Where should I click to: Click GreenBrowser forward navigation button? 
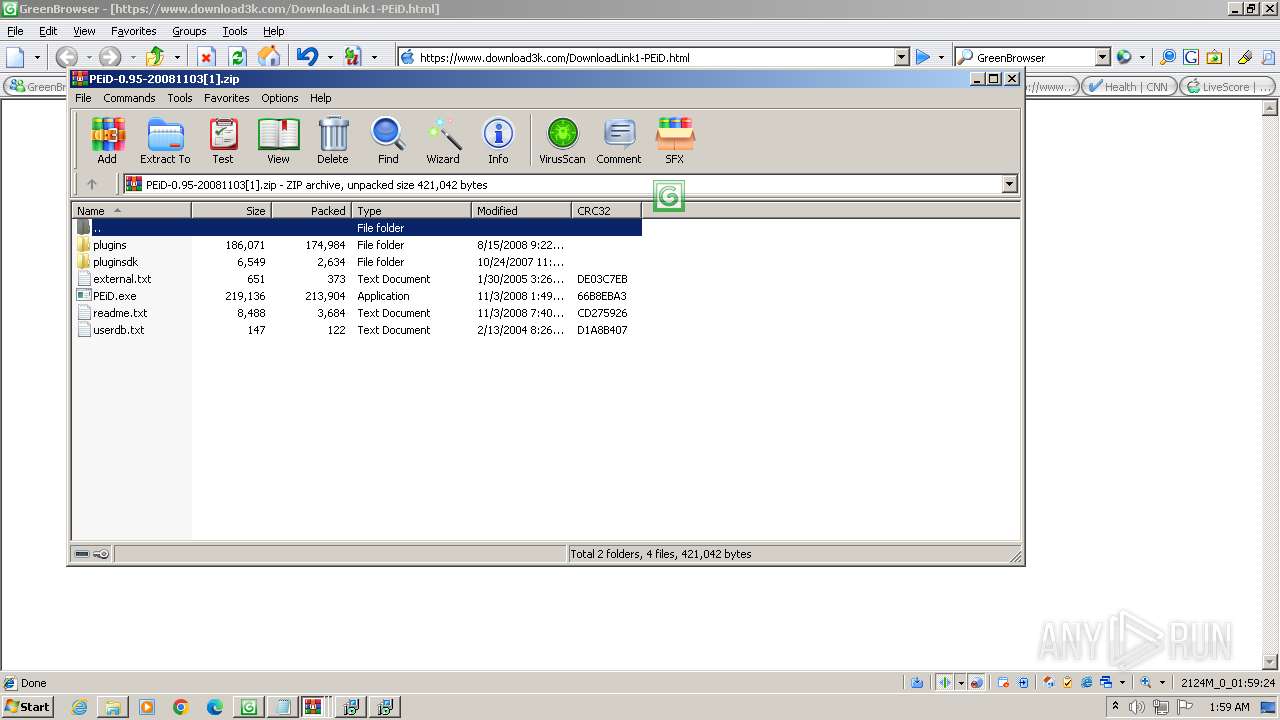point(110,57)
